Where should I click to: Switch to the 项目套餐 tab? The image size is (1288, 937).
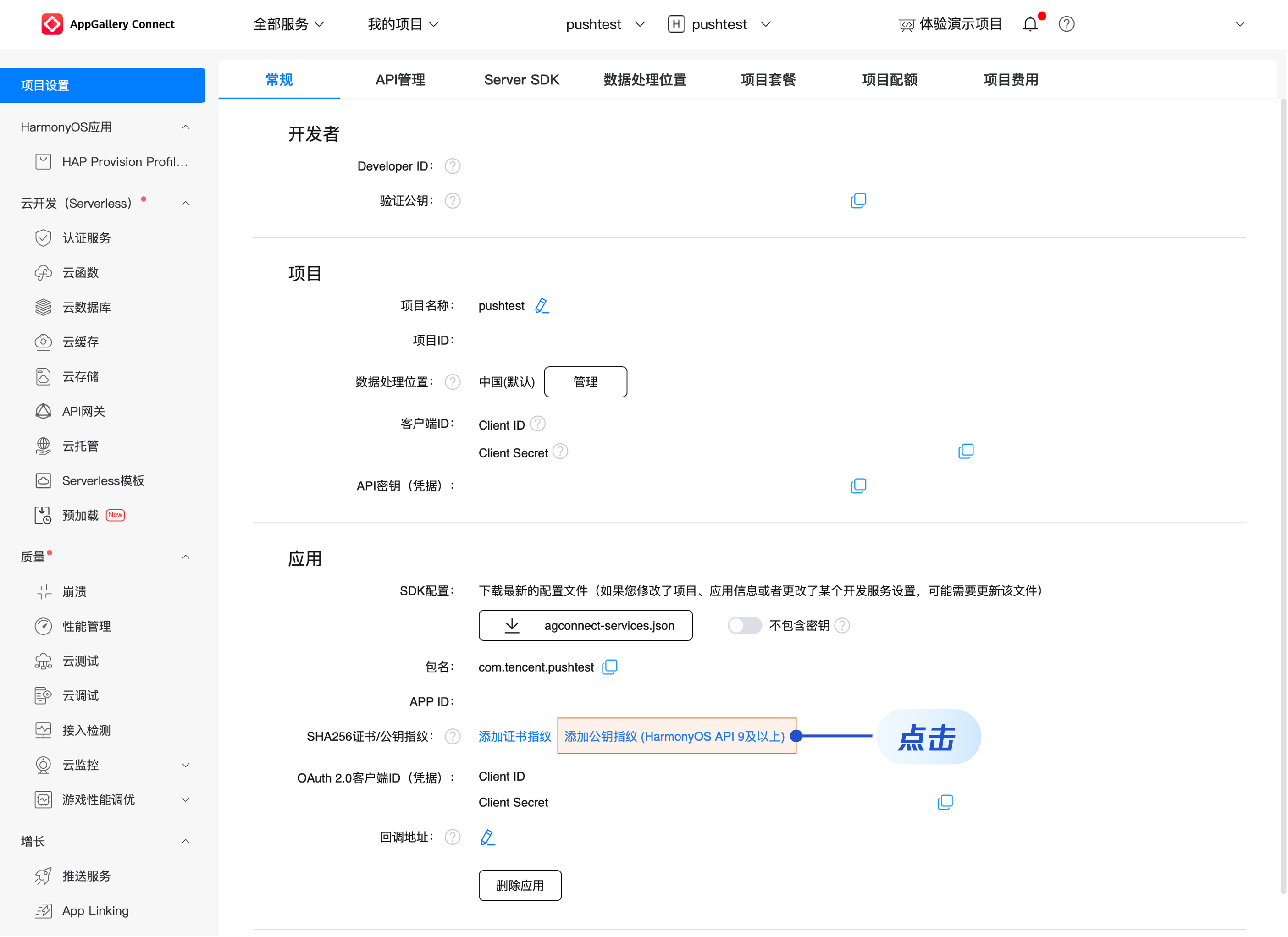pyautogui.click(x=769, y=79)
